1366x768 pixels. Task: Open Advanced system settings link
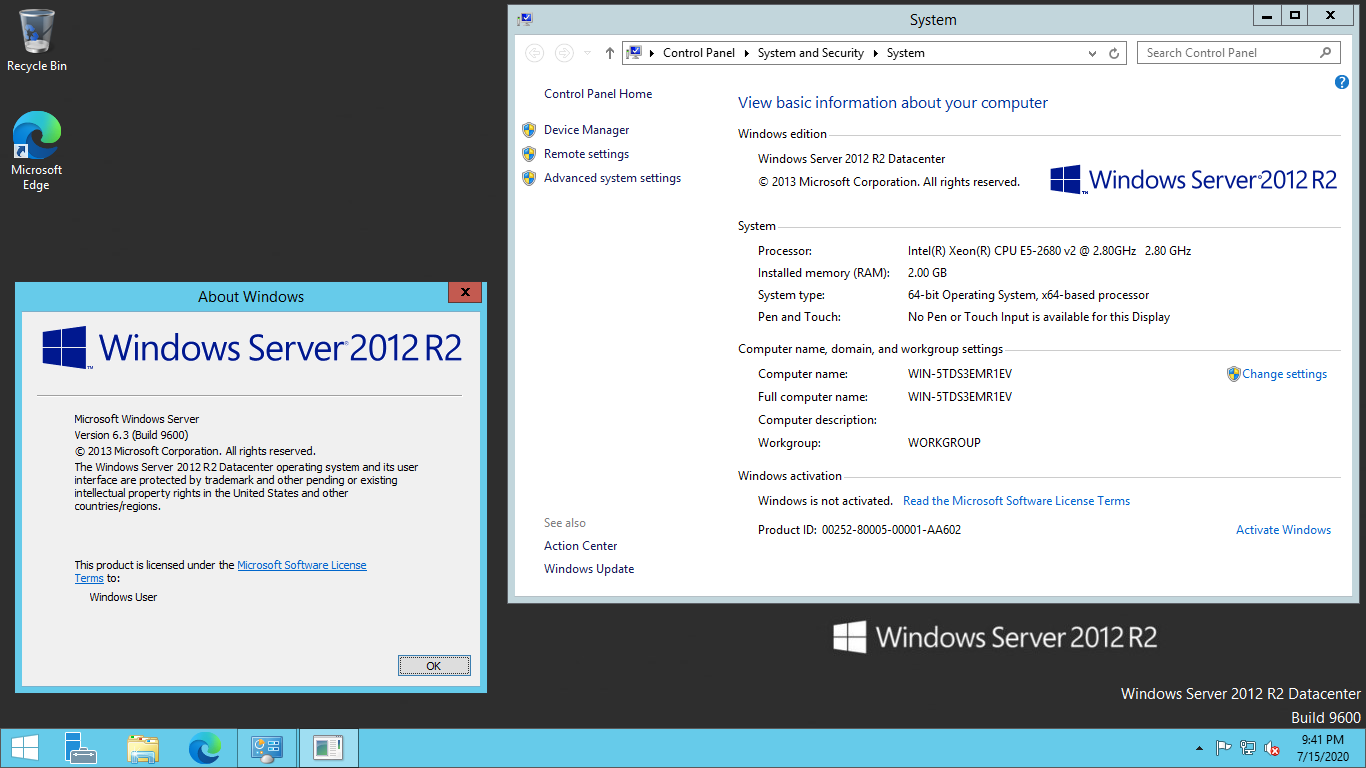click(x=613, y=178)
